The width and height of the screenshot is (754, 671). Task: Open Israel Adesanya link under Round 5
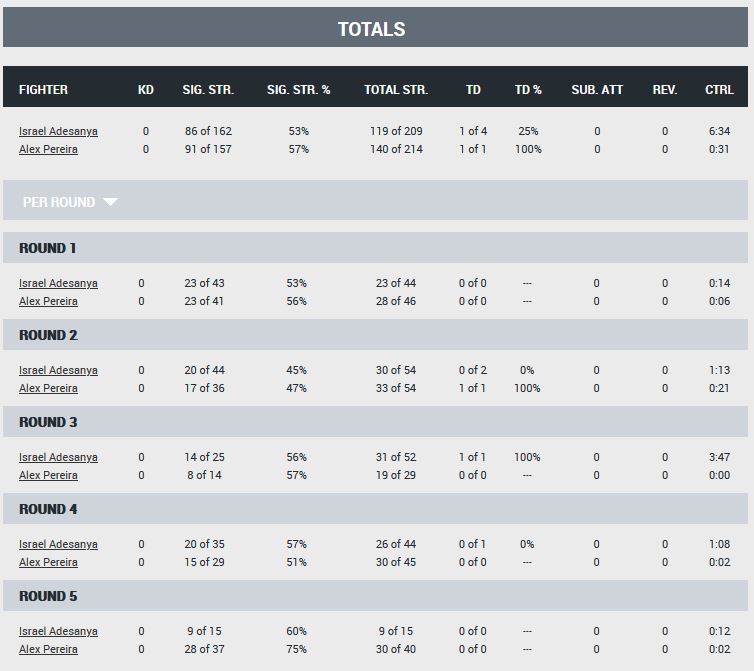pyautogui.click(x=58, y=632)
